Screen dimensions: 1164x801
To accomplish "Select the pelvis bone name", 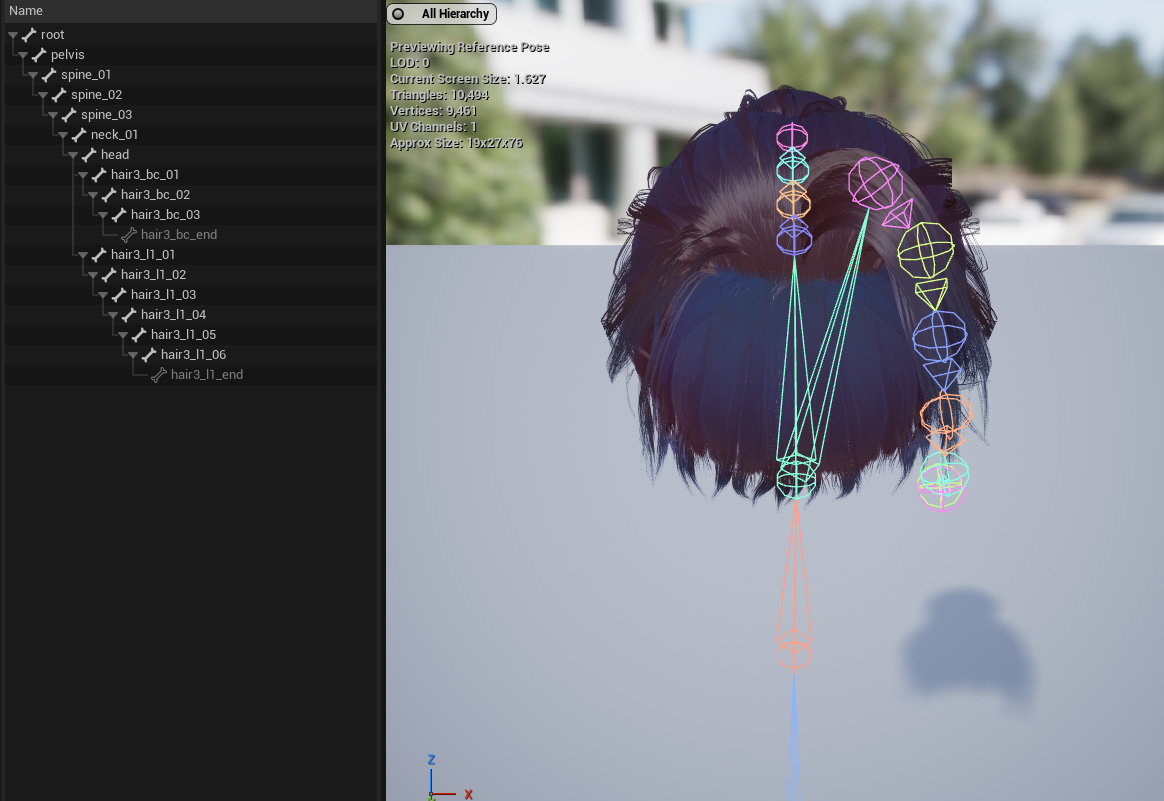I will coord(68,55).
